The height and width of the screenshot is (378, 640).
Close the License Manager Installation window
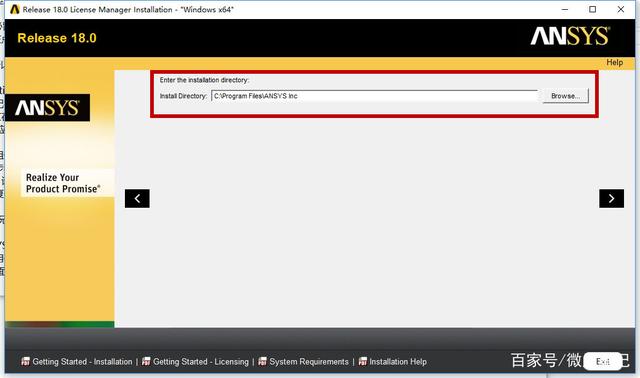point(621,9)
